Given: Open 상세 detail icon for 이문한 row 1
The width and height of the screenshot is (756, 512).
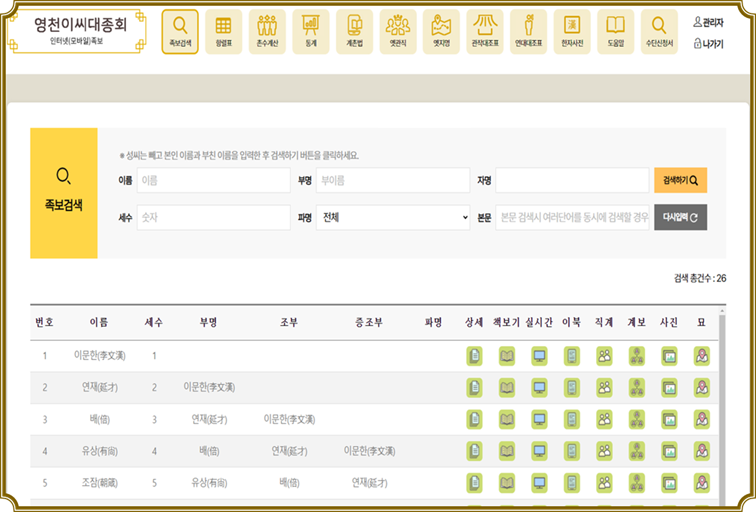Looking at the screenshot, I should [474, 356].
